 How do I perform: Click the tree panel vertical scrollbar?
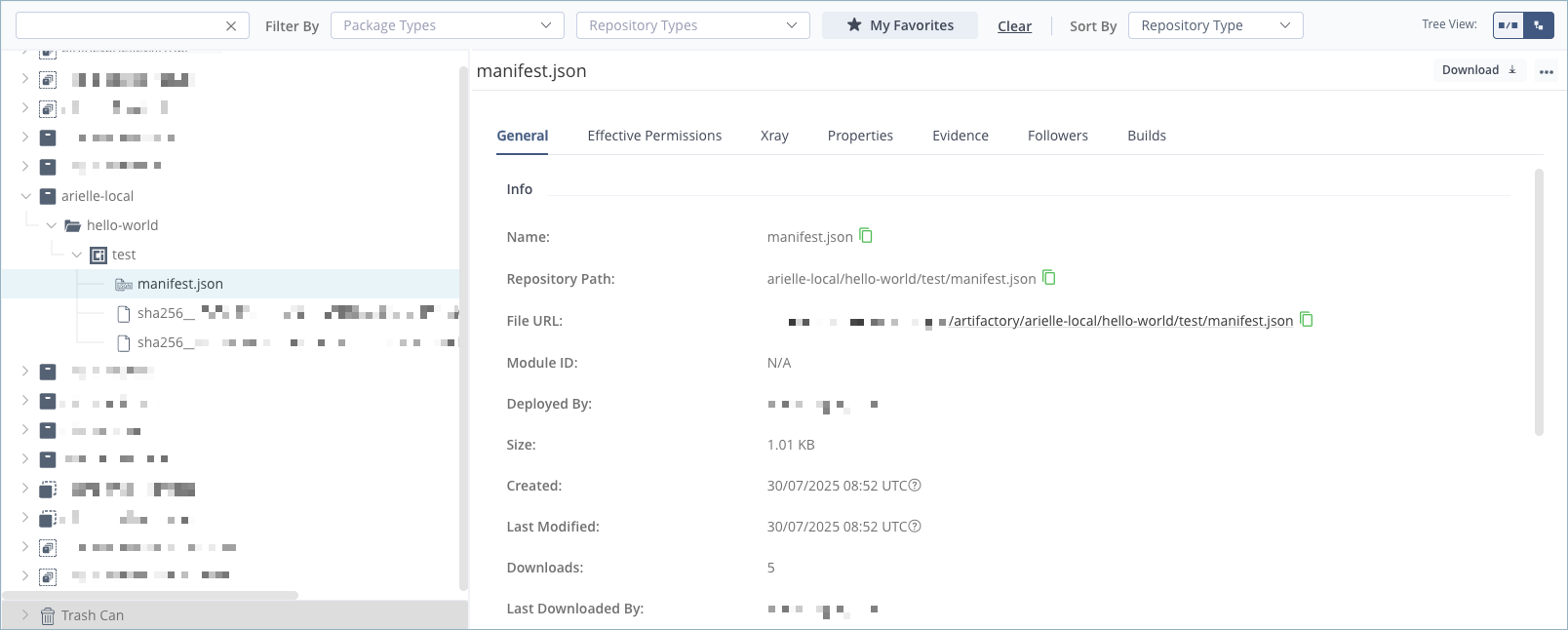coord(463,328)
